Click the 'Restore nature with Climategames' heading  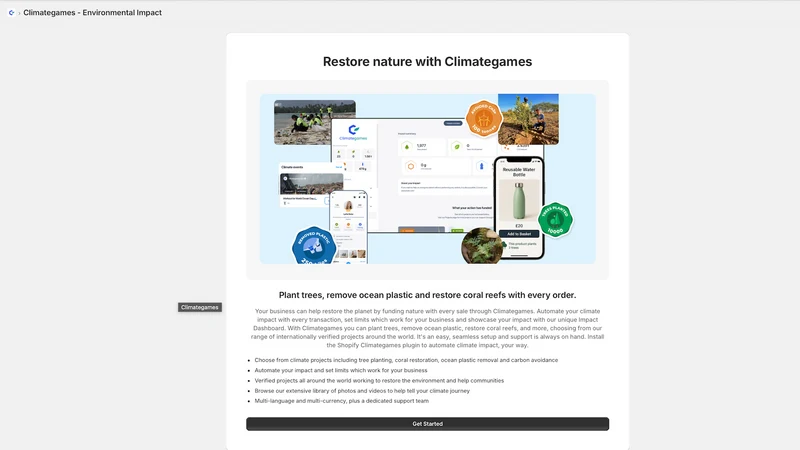tap(428, 62)
